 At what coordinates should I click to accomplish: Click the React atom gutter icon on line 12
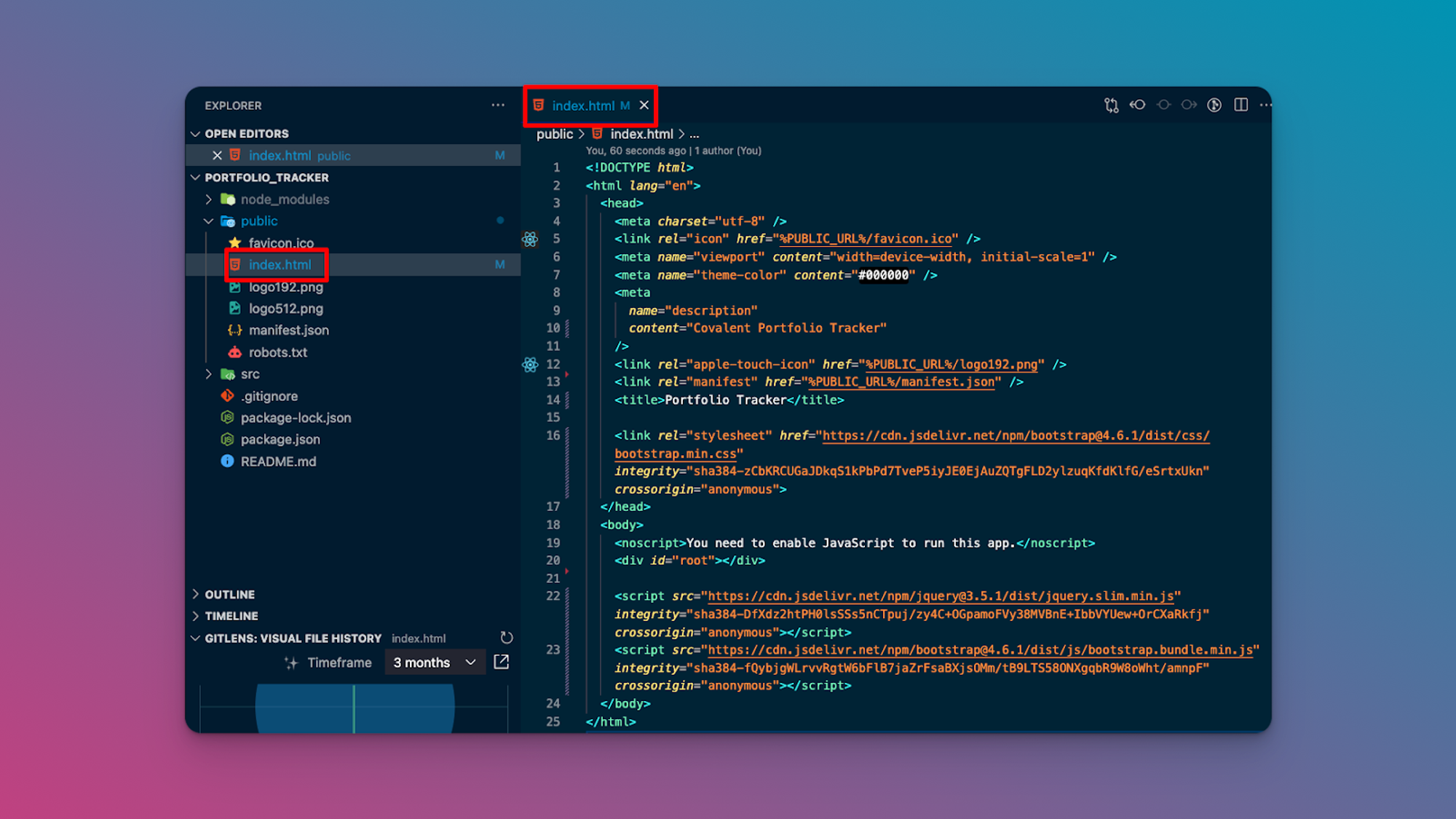click(x=530, y=365)
